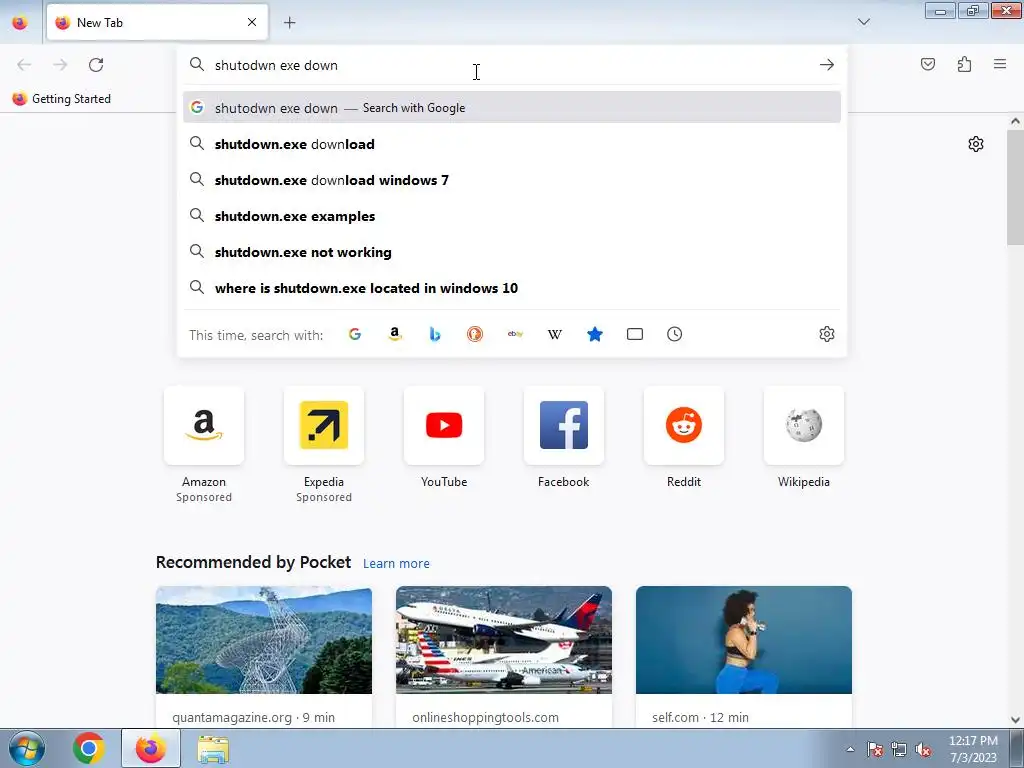
Task: Click scrollbar up arrow
Action: point(1015,121)
